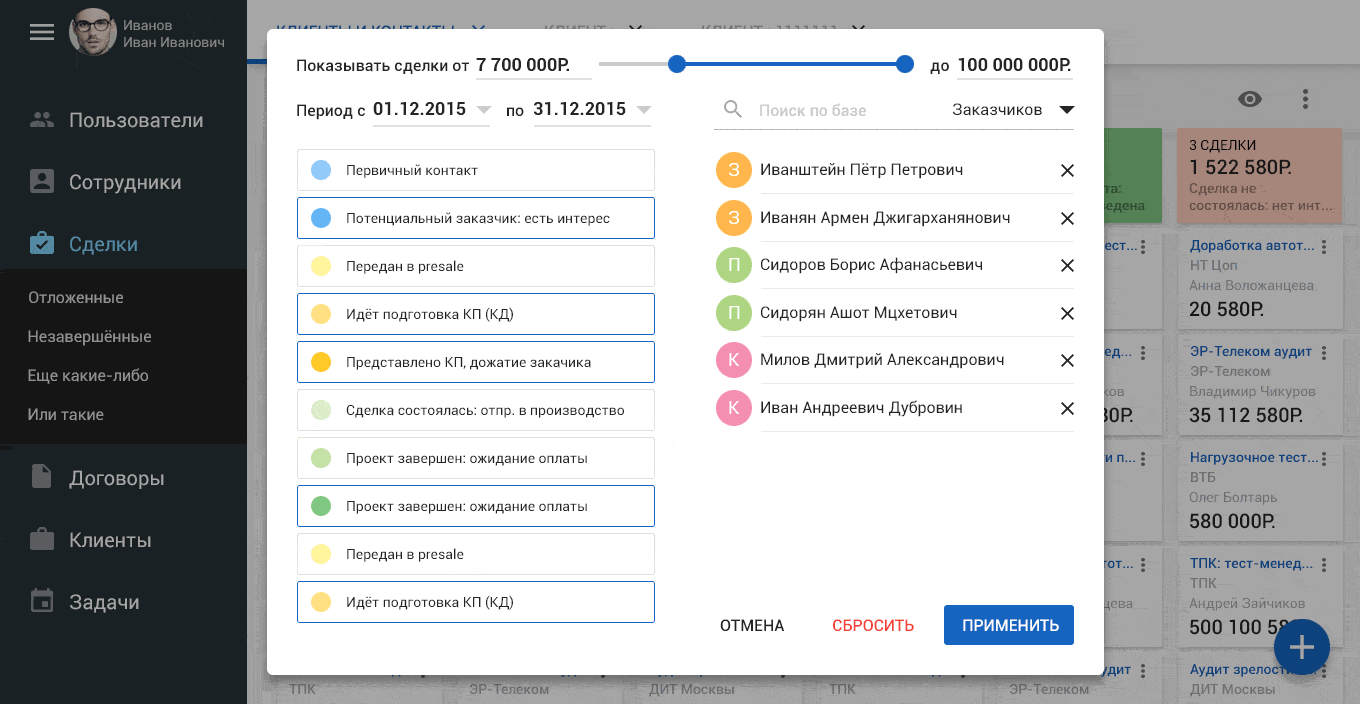Image resolution: width=1360 pixels, height=704 pixels.
Task: Open more options on ЭР-Телеком аудит card
Action: coord(1326,353)
